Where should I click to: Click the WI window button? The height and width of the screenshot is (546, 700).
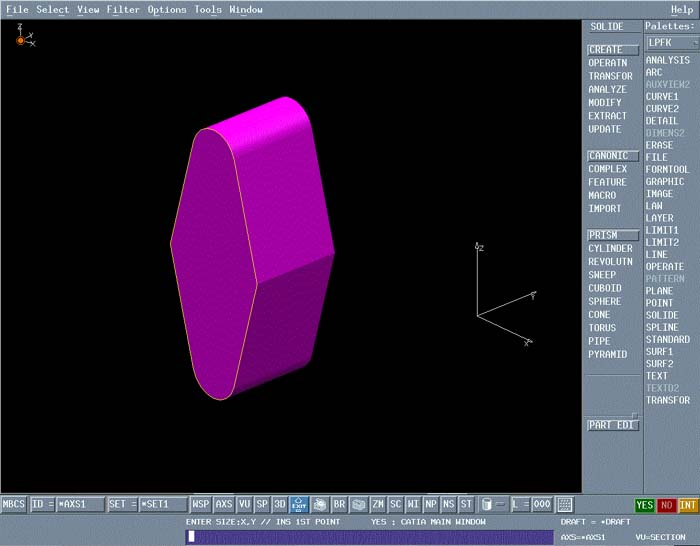413,504
